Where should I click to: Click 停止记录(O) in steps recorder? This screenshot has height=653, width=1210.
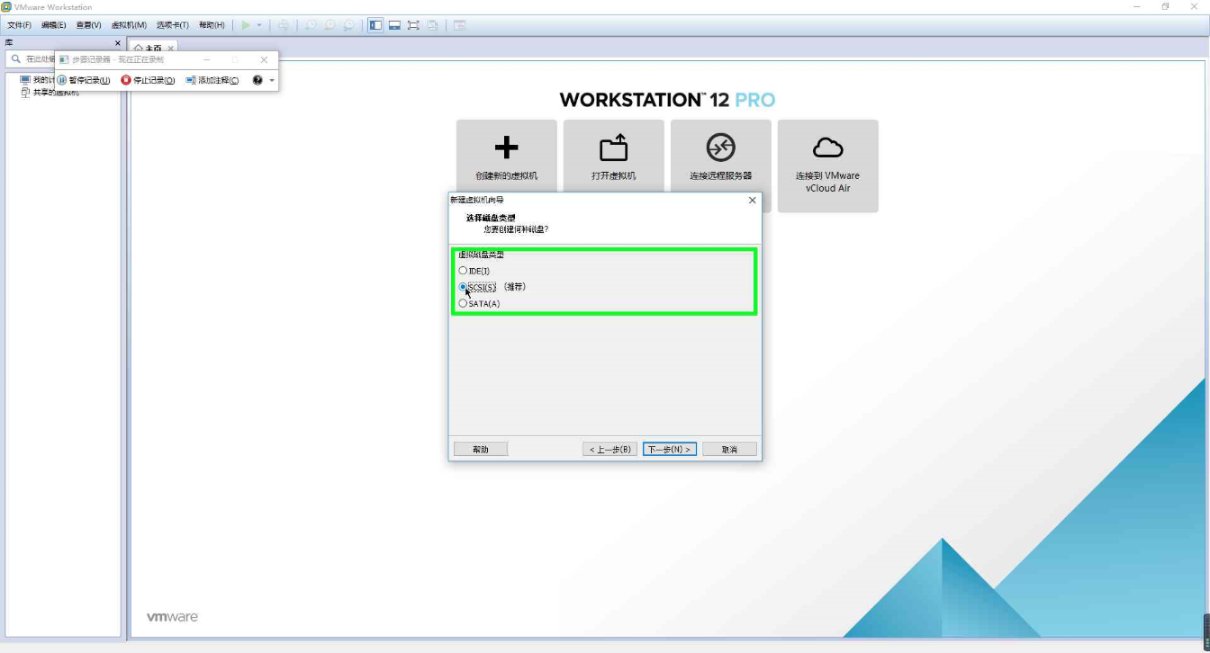coord(148,80)
